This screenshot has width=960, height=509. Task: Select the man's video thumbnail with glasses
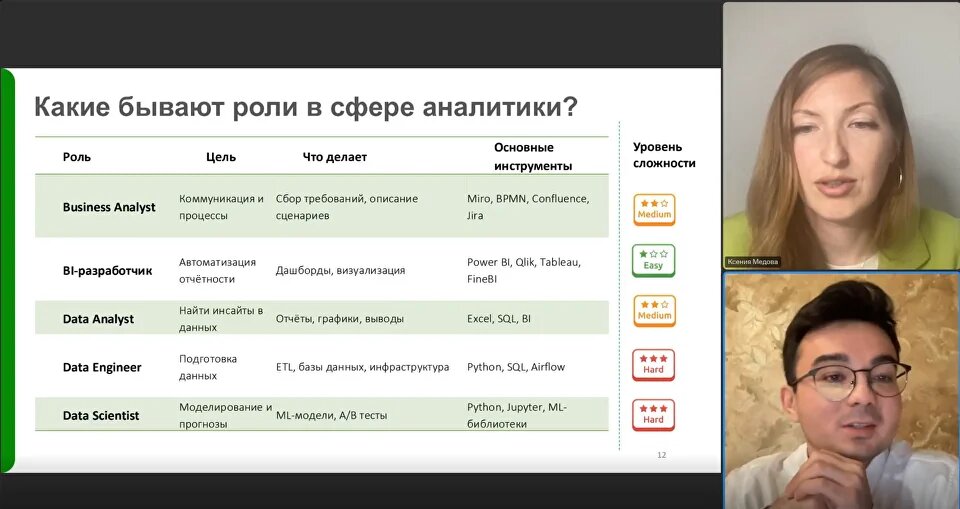click(841, 391)
